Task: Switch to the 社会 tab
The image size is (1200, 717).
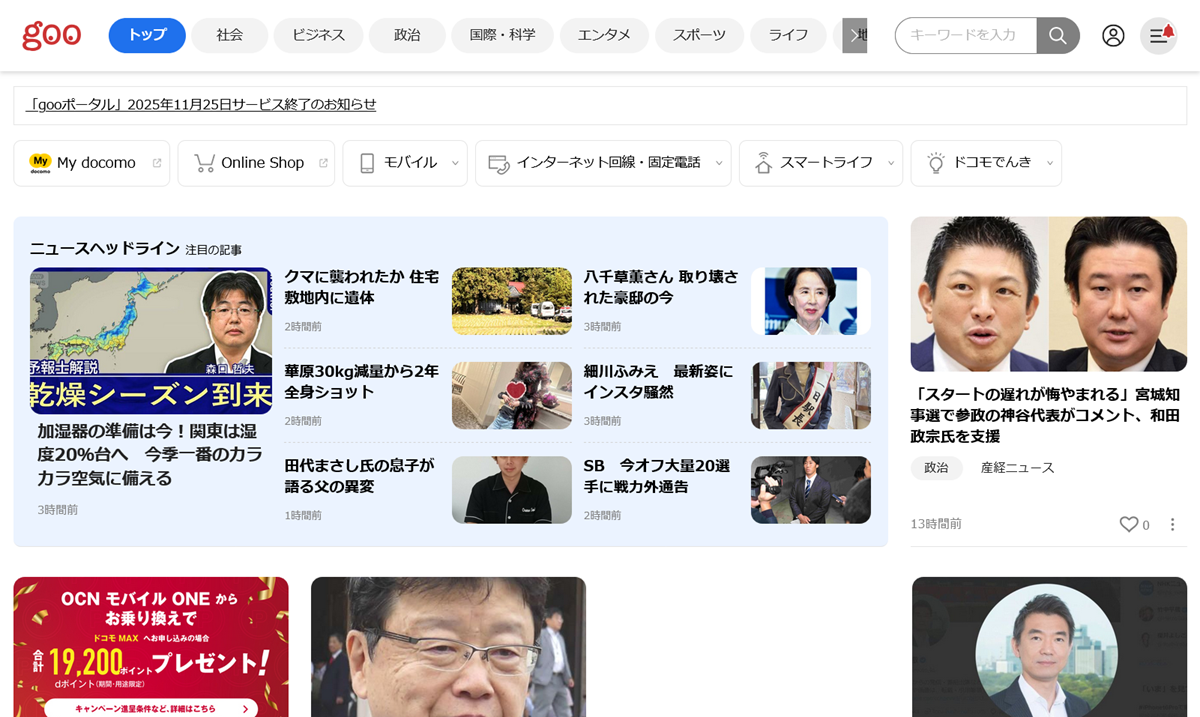Action: tap(230, 35)
